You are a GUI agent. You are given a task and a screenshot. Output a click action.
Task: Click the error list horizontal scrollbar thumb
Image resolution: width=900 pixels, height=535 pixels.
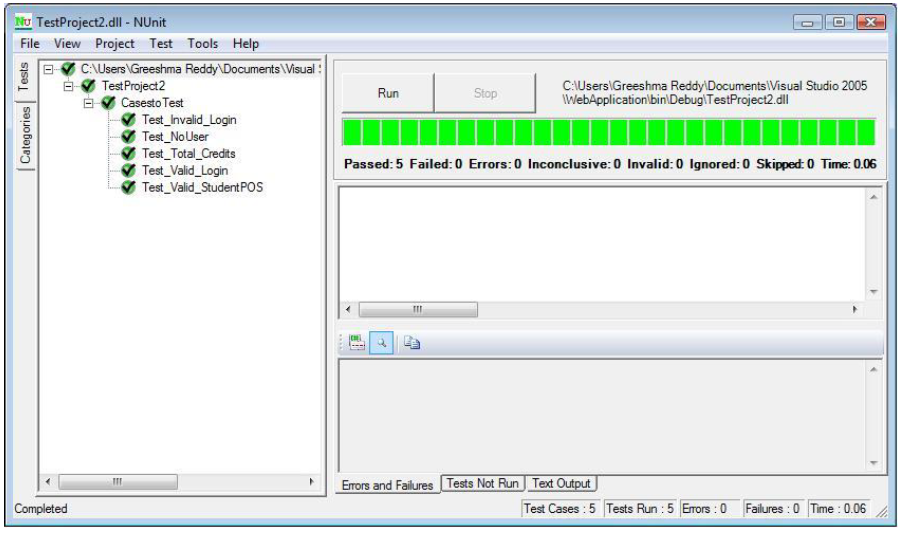coord(418,309)
